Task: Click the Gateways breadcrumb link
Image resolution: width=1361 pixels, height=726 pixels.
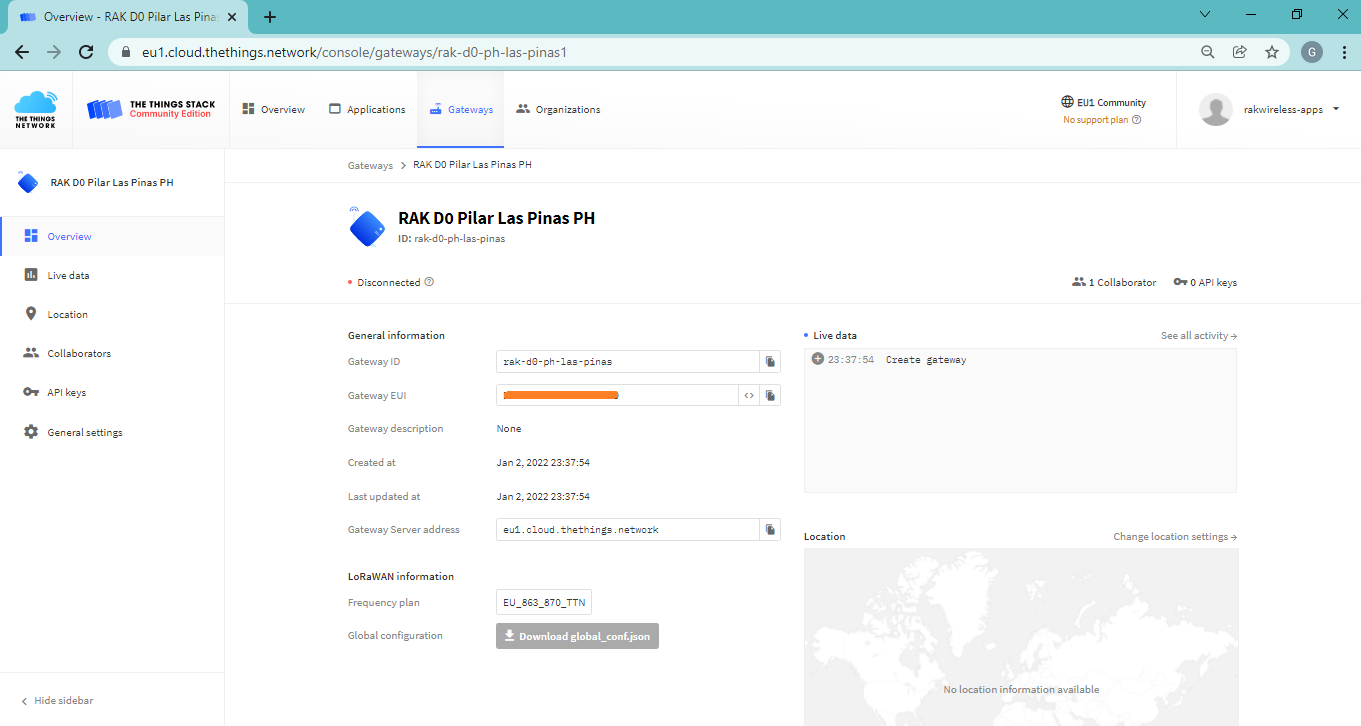Action: point(370,165)
